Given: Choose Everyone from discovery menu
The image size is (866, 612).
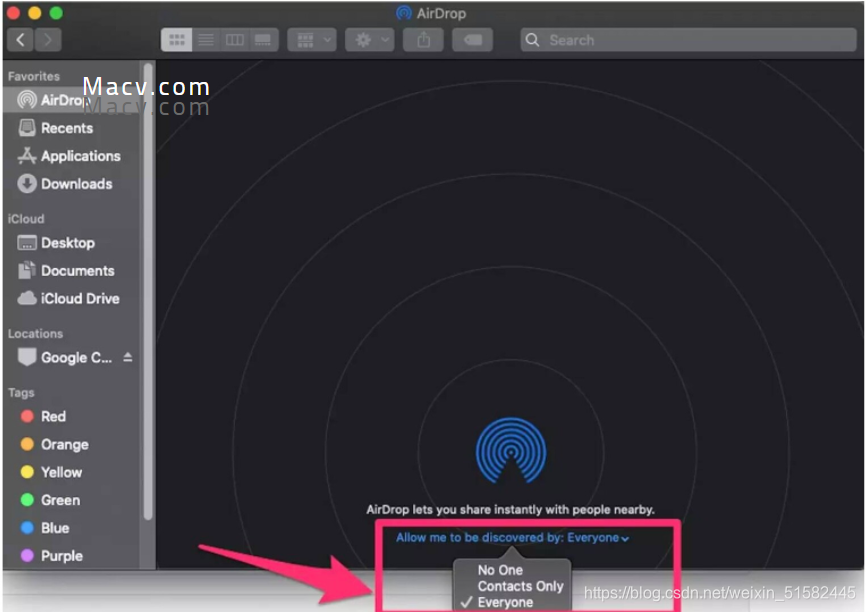Looking at the screenshot, I should pos(505,602).
